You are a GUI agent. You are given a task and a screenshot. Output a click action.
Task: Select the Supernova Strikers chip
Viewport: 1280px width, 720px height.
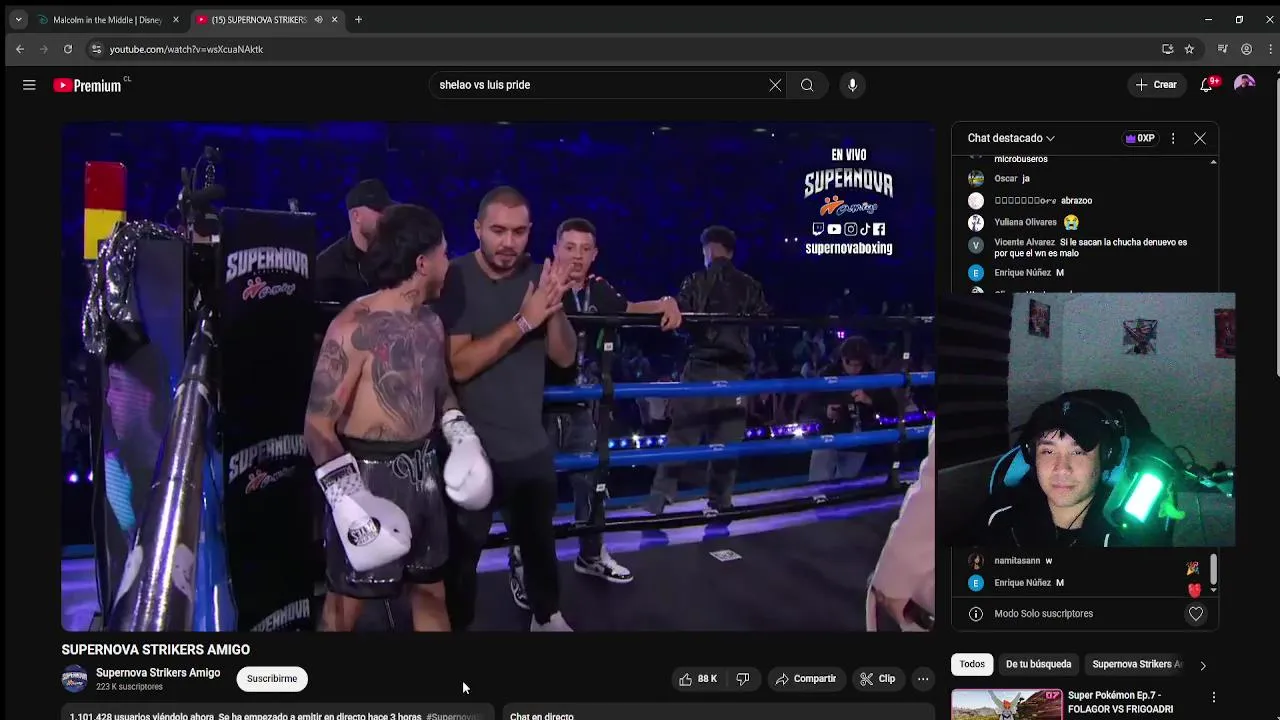pyautogui.click(x=1137, y=664)
